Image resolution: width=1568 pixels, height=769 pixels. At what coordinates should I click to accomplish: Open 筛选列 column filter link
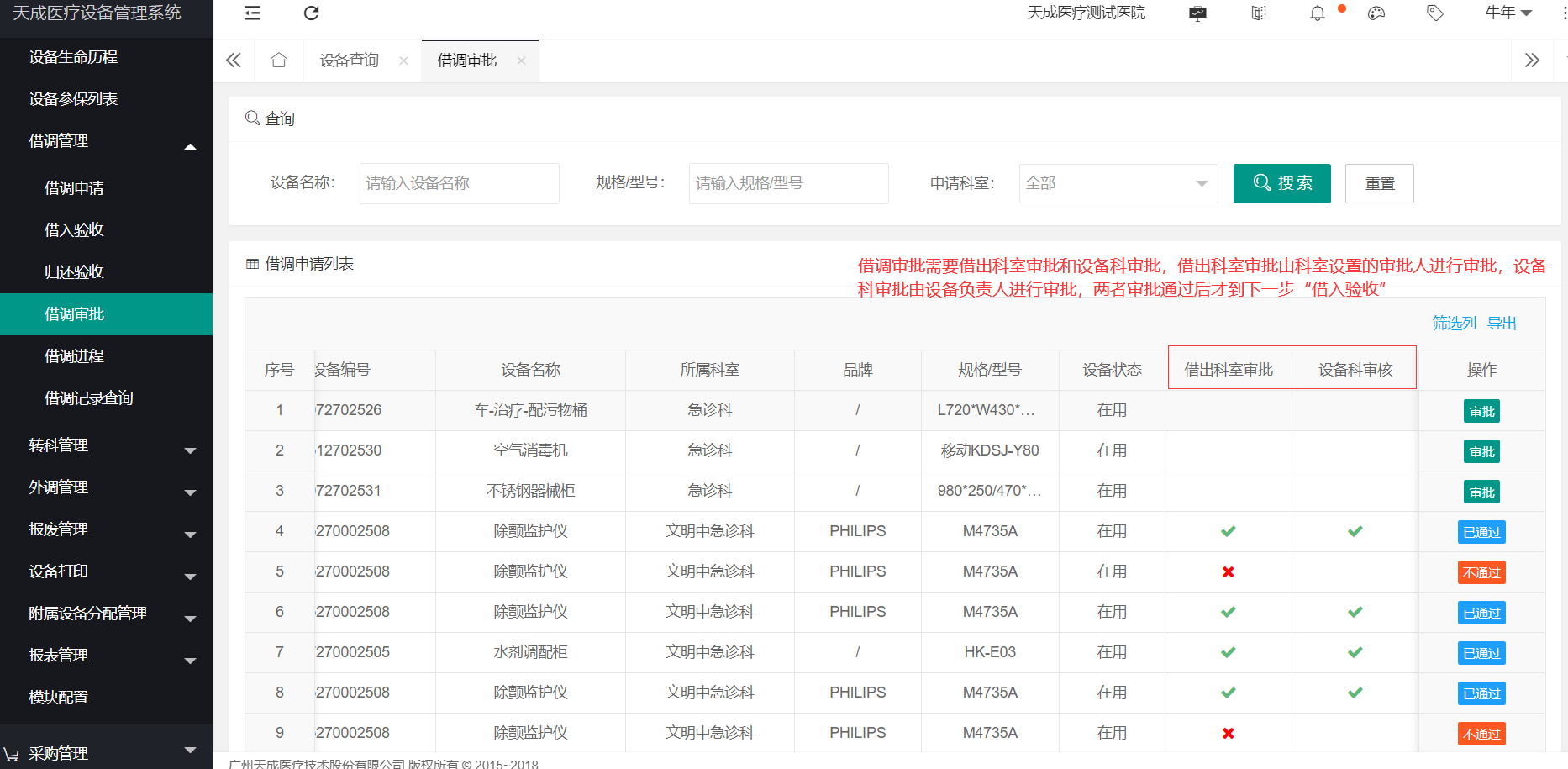(1454, 323)
